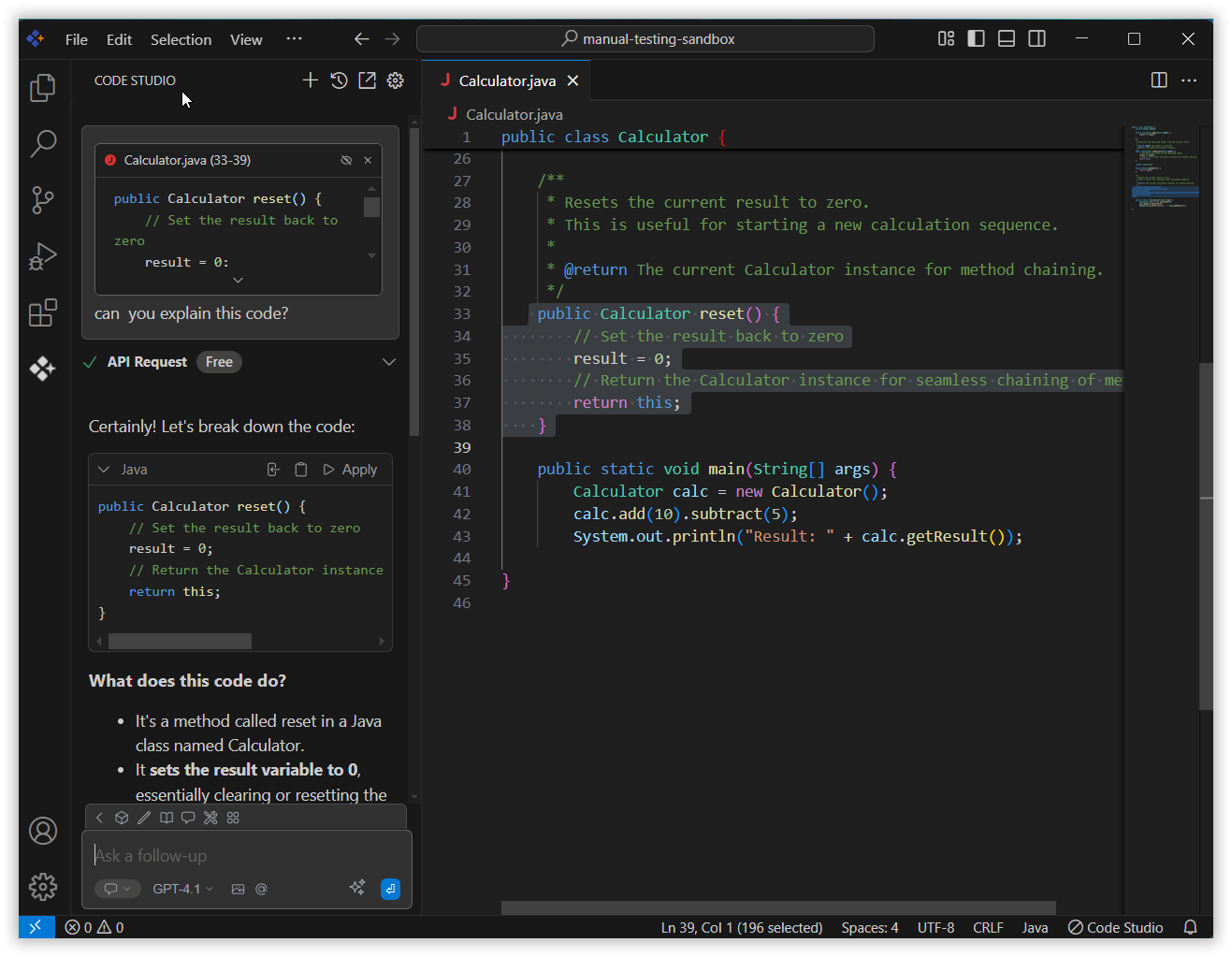Insert Java code block at cursor
This screenshot has height=957, width=1232.
pos(273,470)
